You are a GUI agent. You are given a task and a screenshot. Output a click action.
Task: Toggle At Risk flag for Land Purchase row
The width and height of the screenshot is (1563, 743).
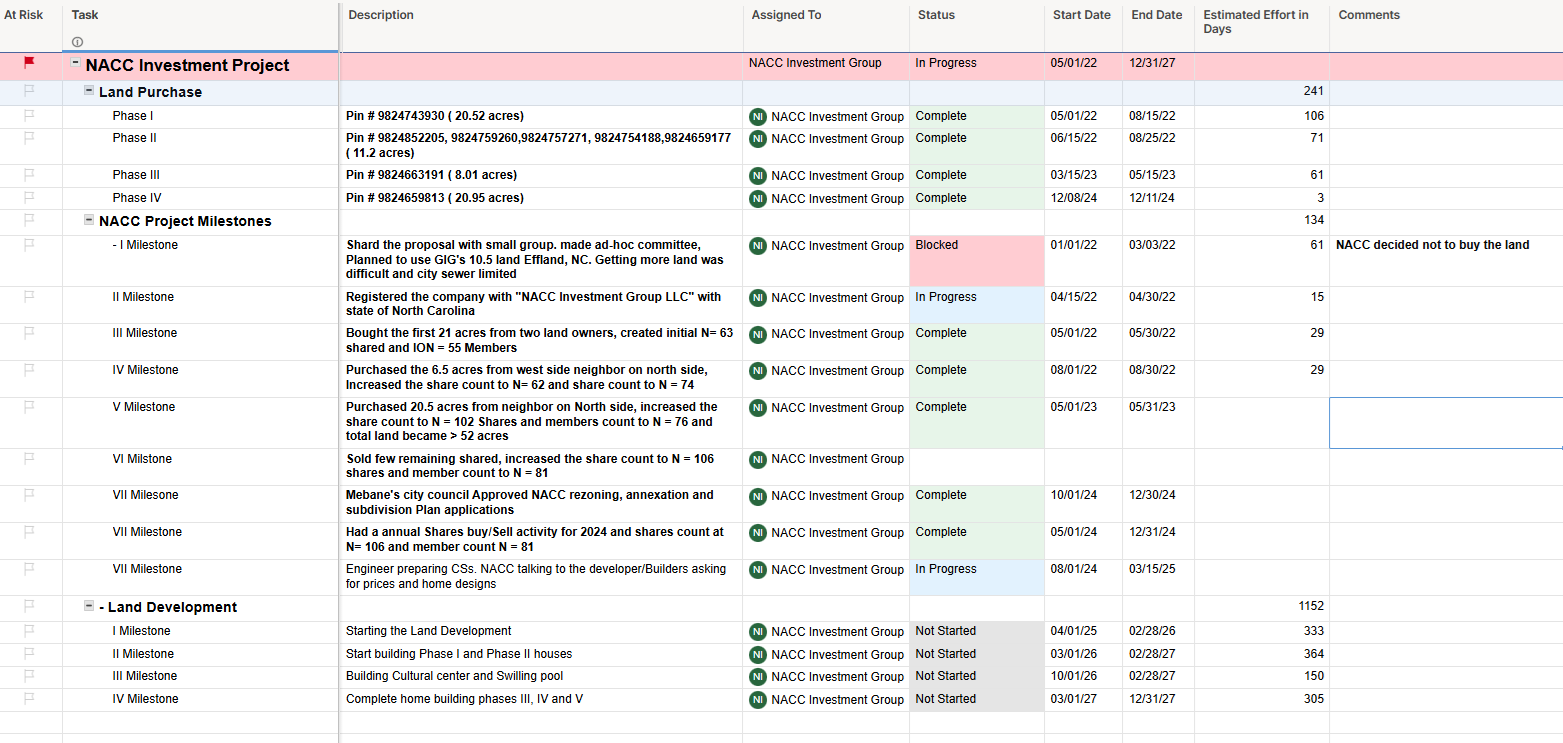(29, 90)
